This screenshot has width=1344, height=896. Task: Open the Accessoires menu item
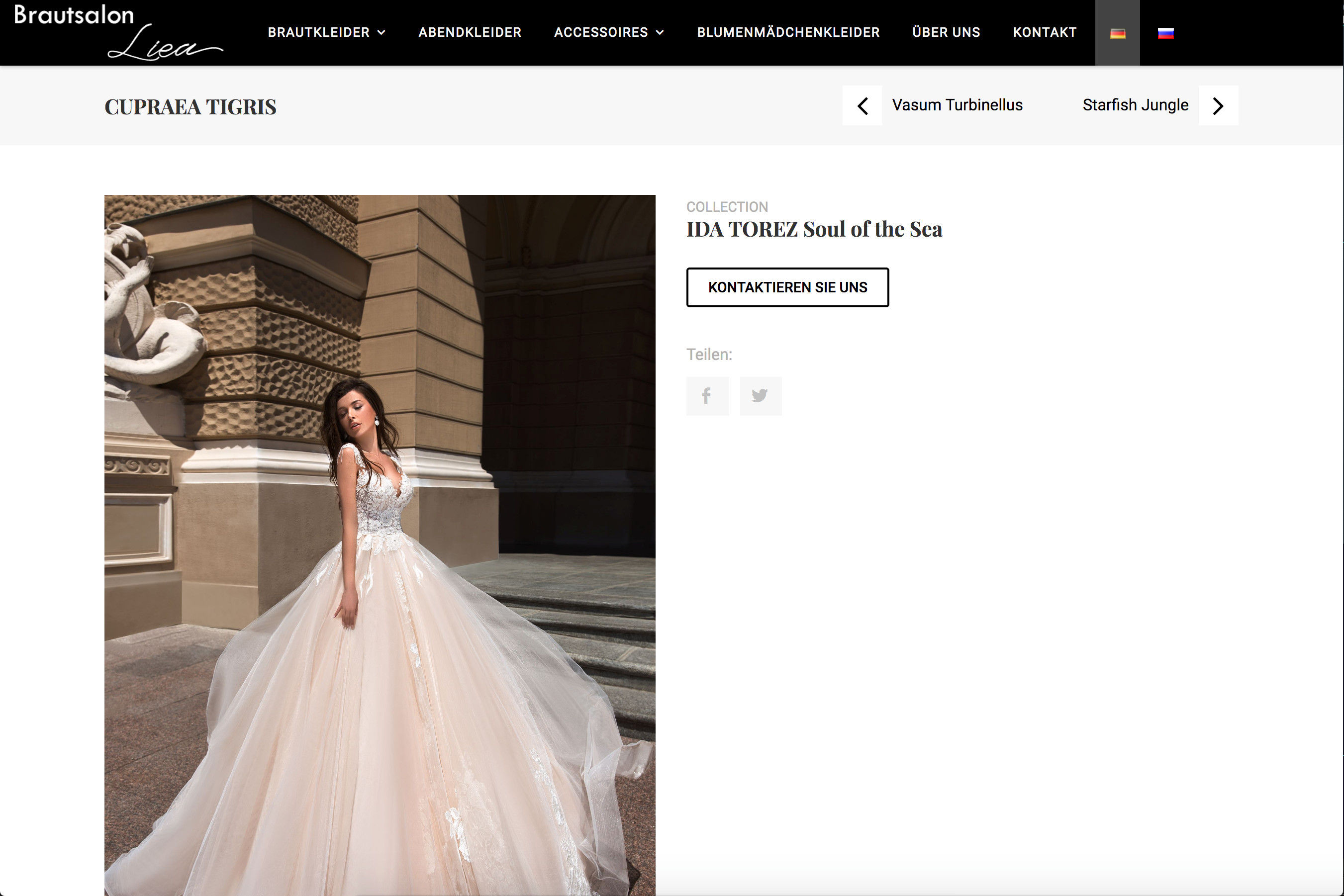pyautogui.click(x=600, y=33)
